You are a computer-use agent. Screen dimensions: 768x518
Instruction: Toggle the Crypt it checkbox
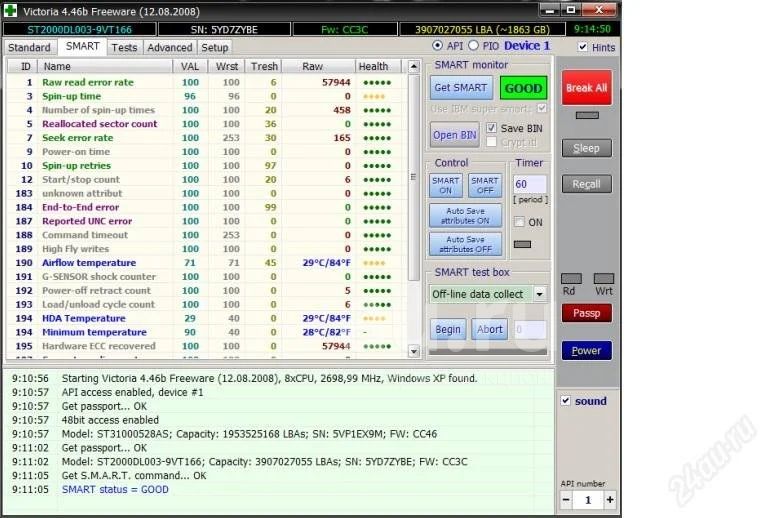coord(491,142)
